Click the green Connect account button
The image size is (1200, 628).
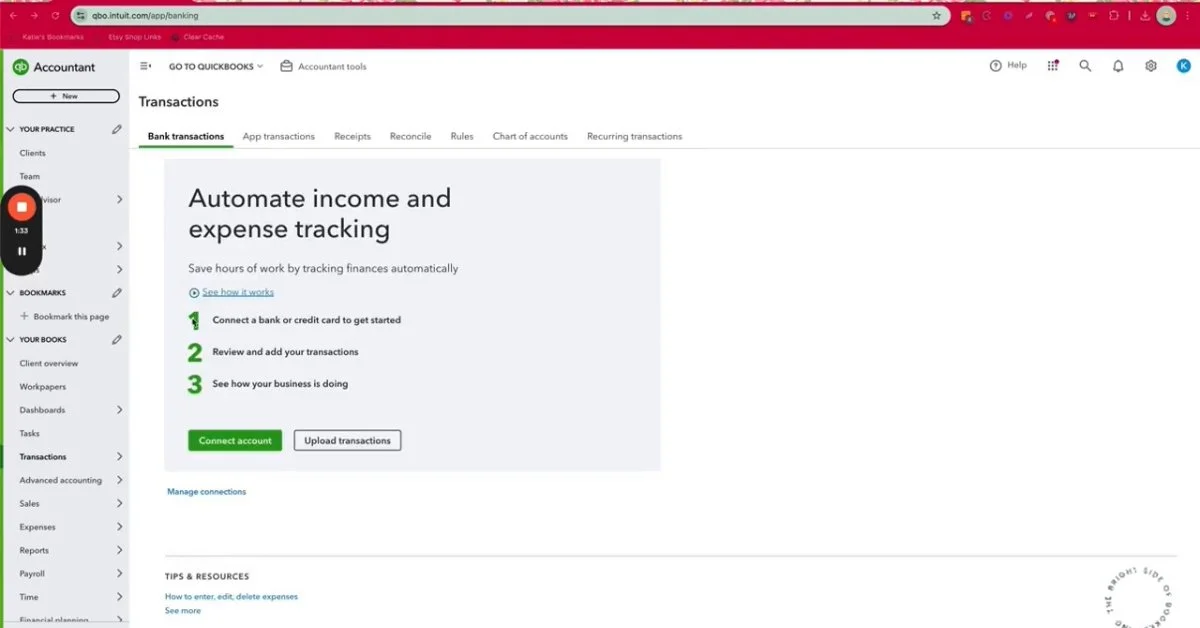(x=235, y=440)
